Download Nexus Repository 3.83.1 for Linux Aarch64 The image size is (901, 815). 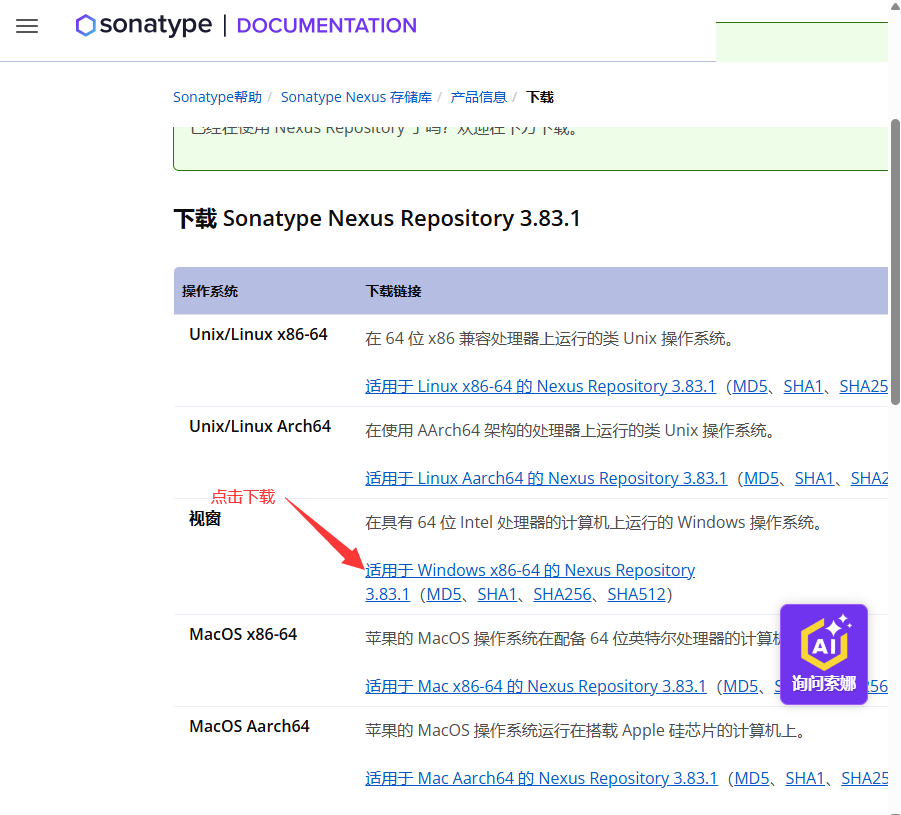[x=546, y=478]
